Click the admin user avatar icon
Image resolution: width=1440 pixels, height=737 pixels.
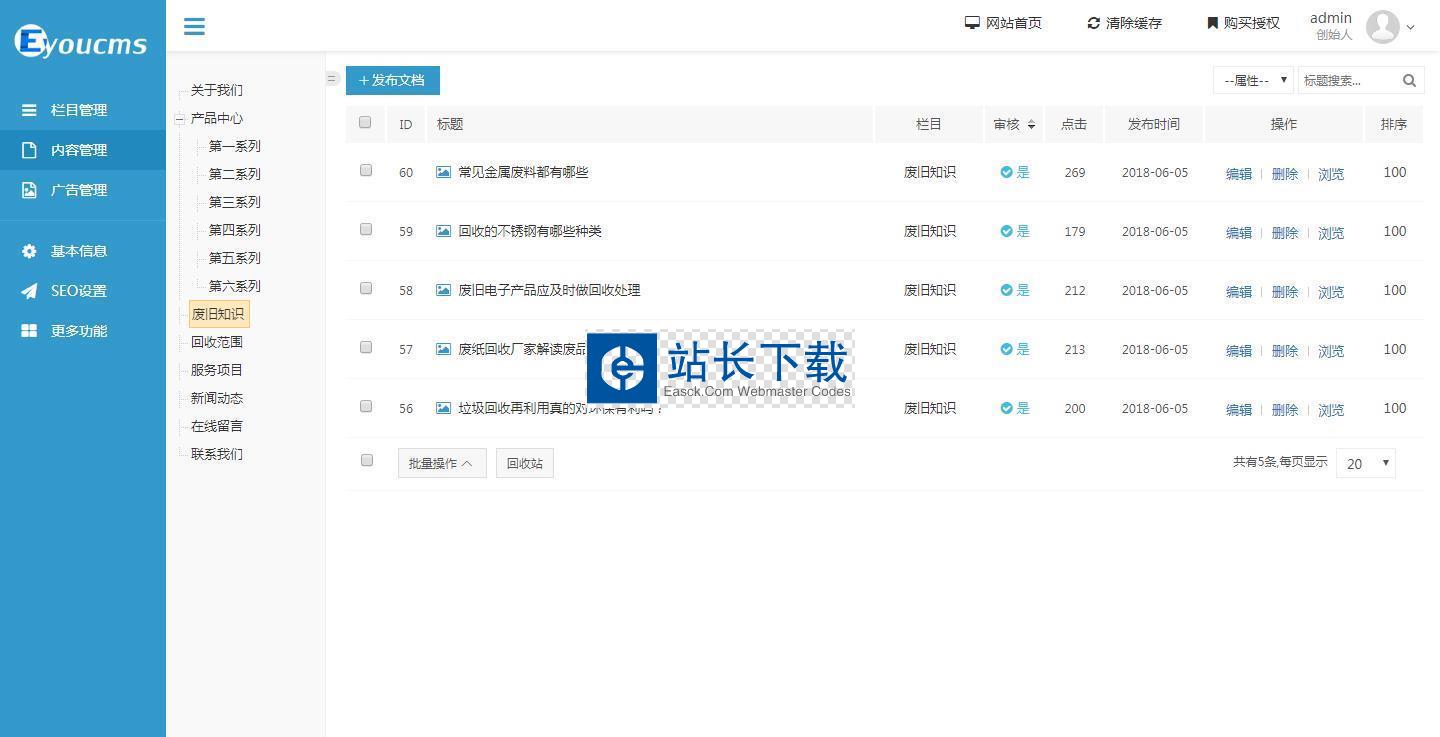pos(1382,26)
